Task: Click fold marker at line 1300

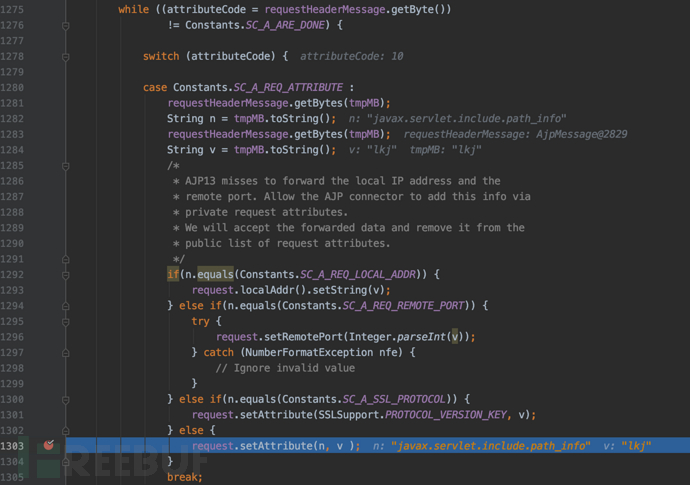Action: [66, 400]
